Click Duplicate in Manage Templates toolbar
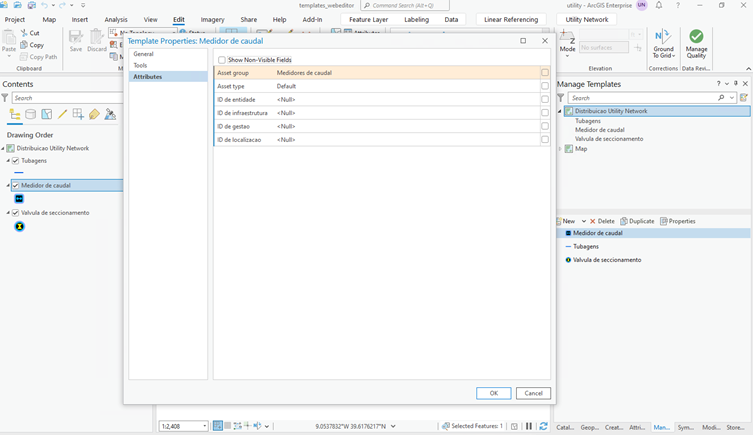The image size is (753, 435). pyautogui.click(x=637, y=221)
